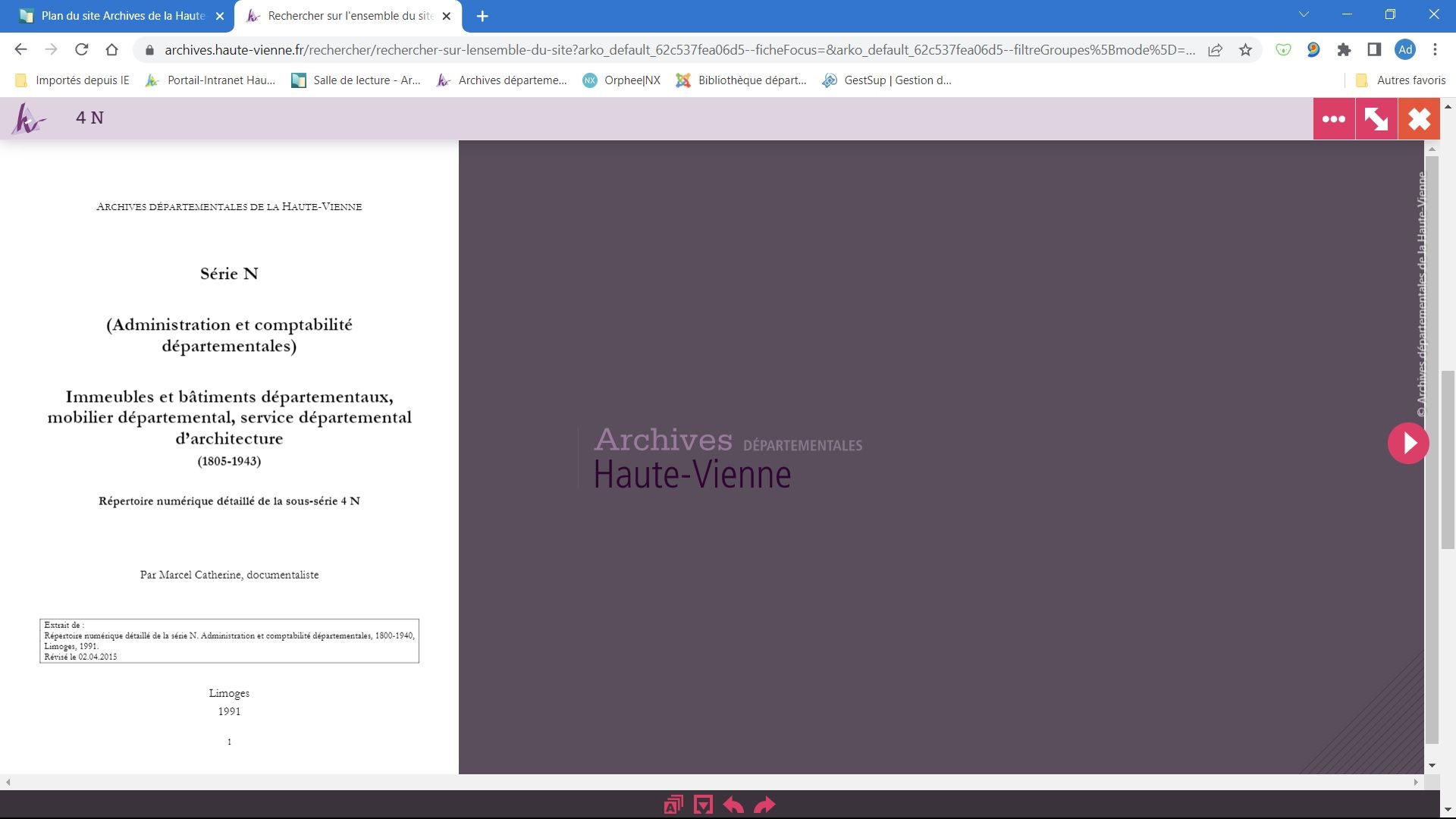The width and height of the screenshot is (1456, 819).
Task: Open the tab search chevron dropdown
Action: [1304, 14]
